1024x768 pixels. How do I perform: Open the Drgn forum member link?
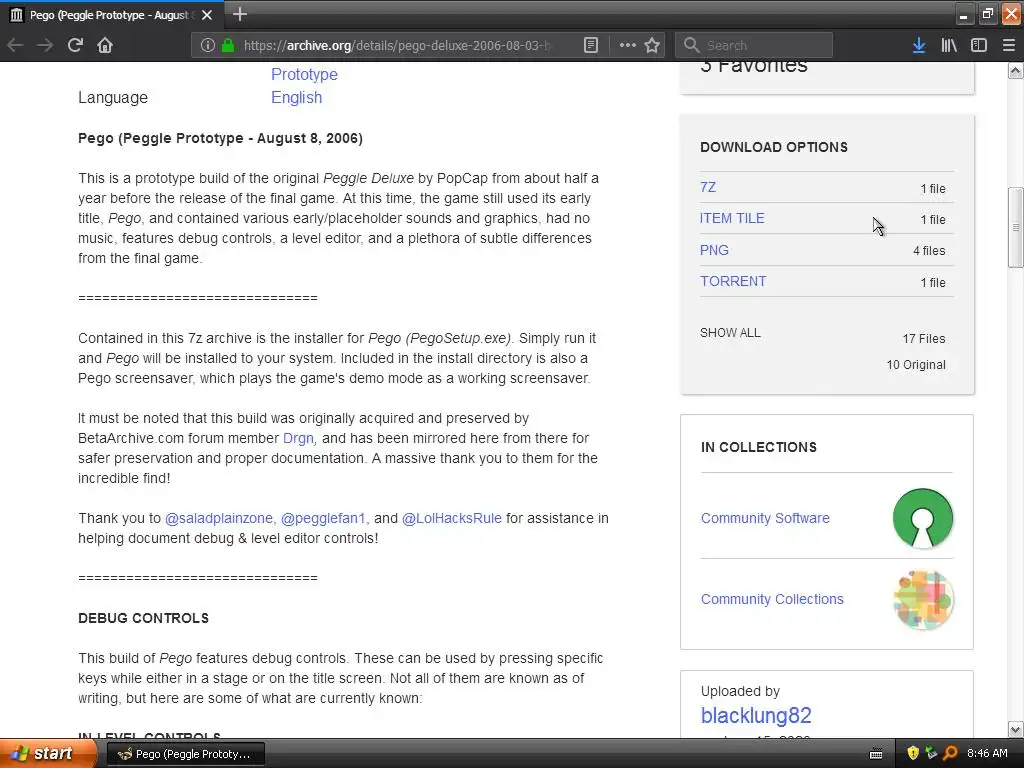click(x=298, y=438)
